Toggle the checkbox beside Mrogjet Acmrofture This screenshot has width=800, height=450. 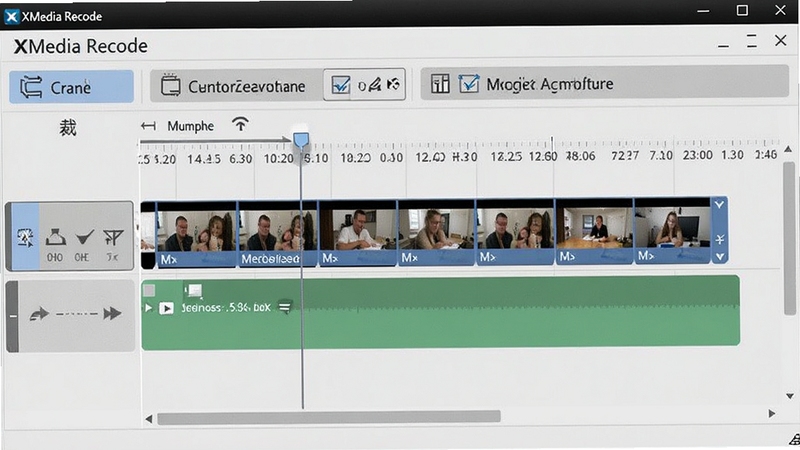tap(468, 83)
